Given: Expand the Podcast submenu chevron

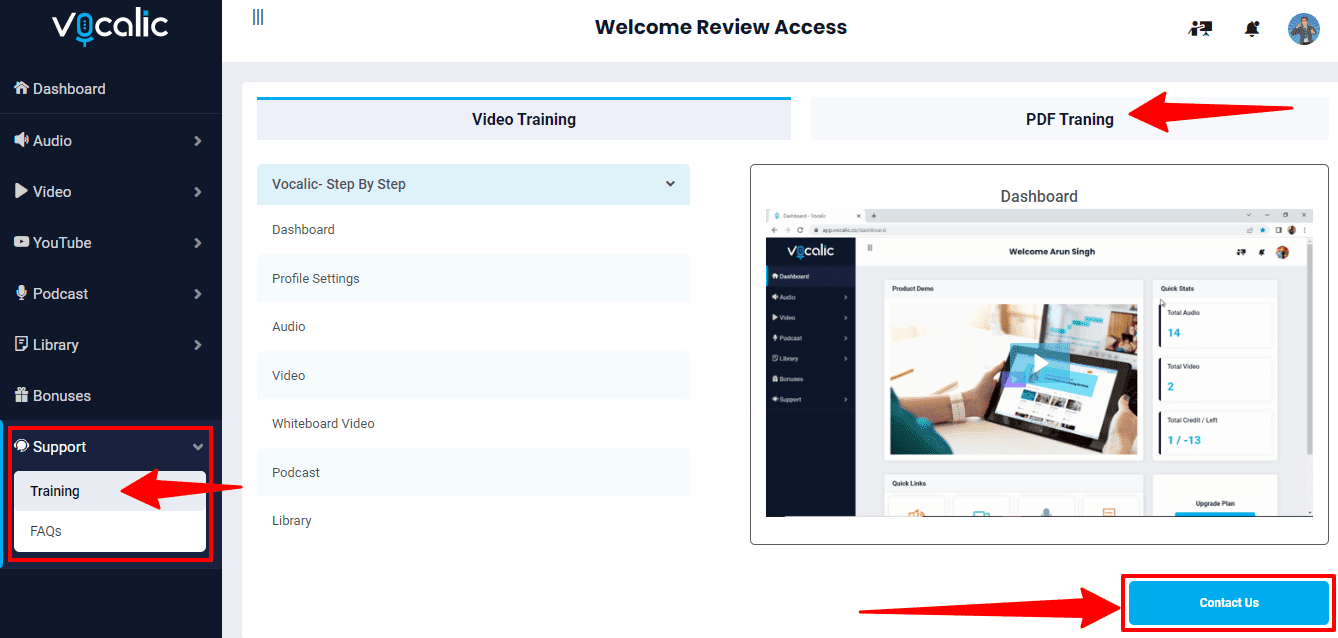Looking at the screenshot, I should pyautogui.click(x=198, y=294).
